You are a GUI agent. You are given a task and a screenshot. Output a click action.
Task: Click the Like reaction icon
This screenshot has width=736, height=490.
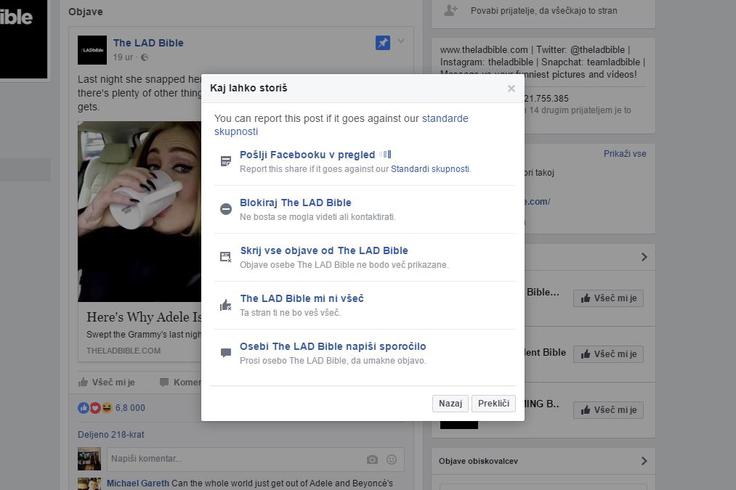(83, 408)
